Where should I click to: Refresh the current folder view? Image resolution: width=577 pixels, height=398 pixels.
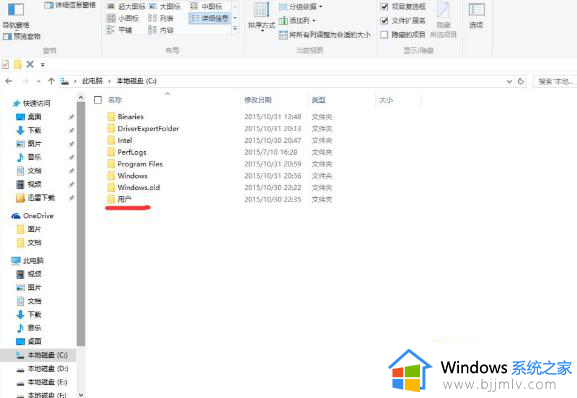point(521,81)
